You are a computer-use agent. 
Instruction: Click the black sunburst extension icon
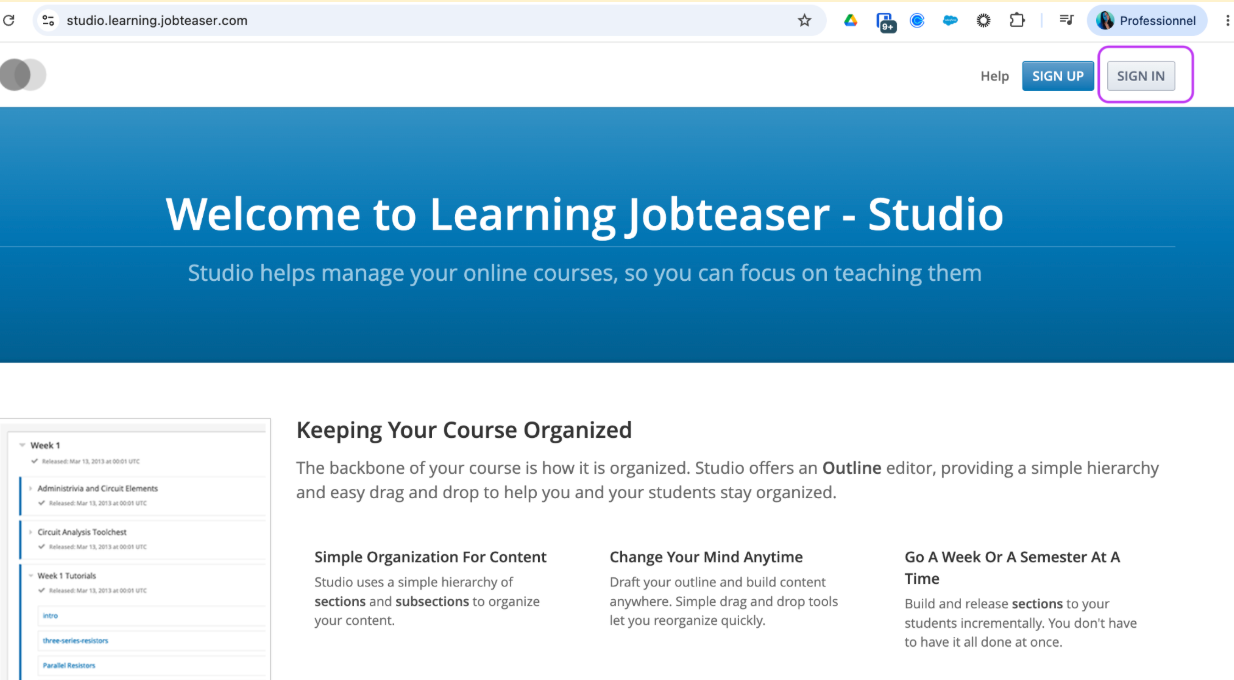coord(983,20)
